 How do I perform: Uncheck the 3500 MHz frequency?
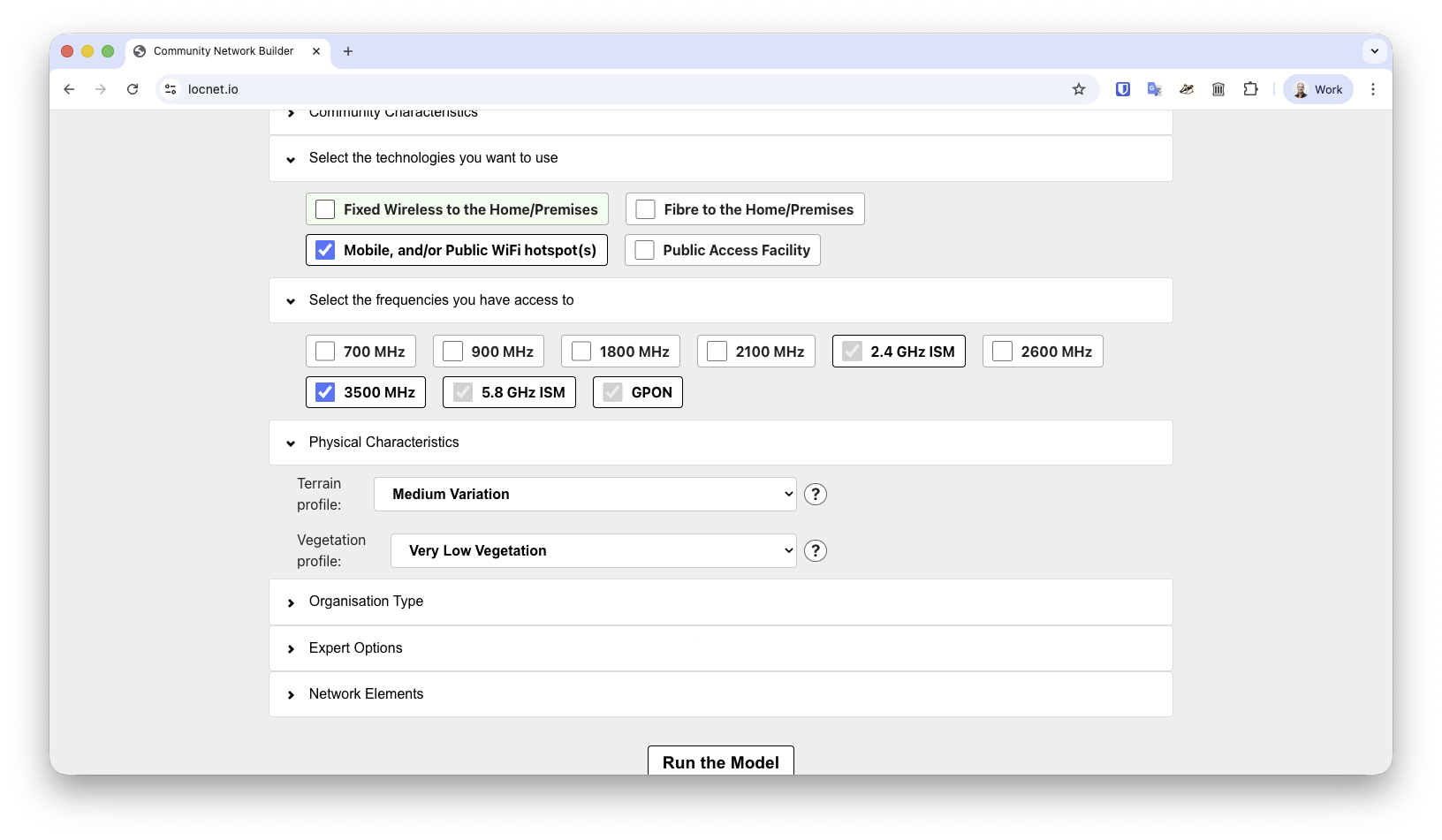click(326, 392)
